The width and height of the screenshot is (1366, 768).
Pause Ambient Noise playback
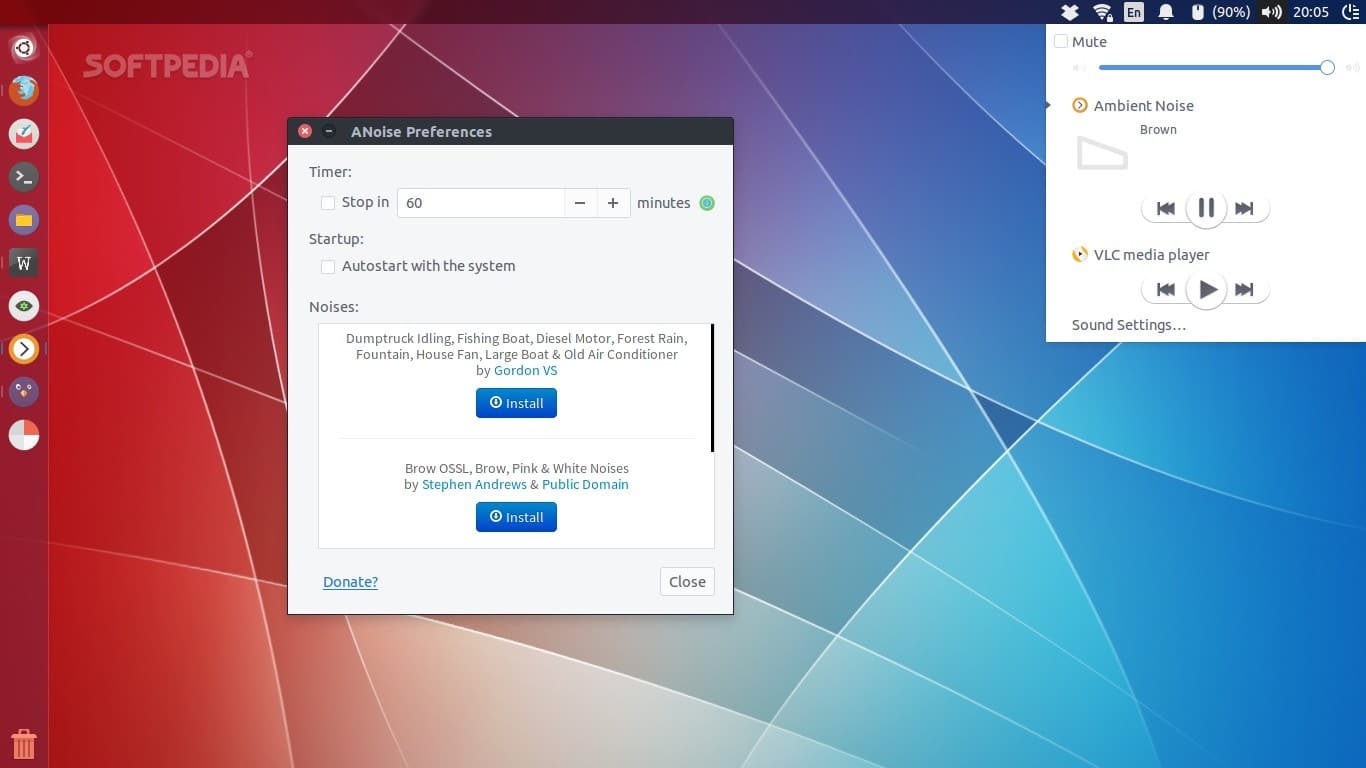pos(1206,208)
